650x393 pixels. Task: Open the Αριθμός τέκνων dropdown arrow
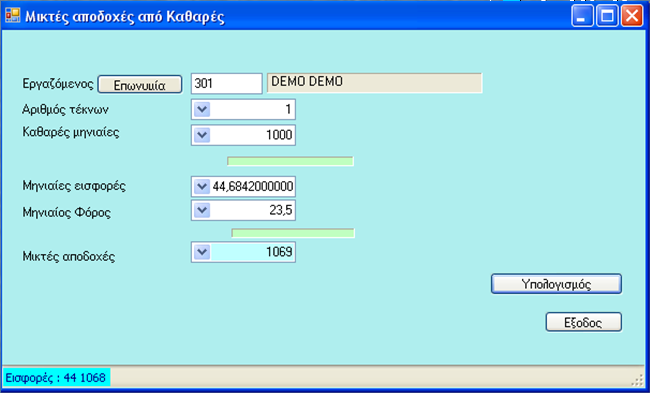point(202,109)
